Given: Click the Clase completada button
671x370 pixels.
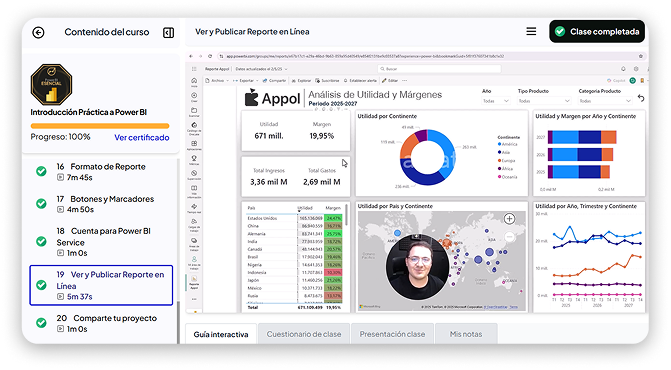Looking at the screenshot, I should tap(597, 31).
